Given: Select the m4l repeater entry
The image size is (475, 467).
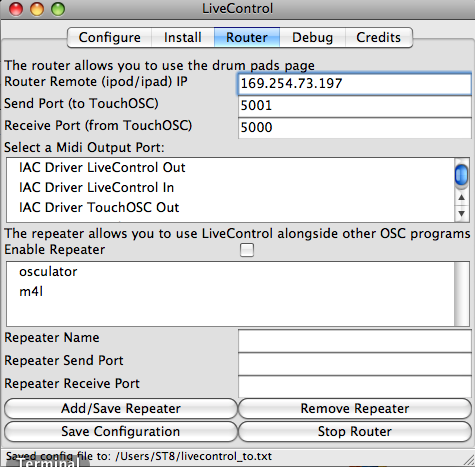Looking at the screenshot, I should point(231,292).
